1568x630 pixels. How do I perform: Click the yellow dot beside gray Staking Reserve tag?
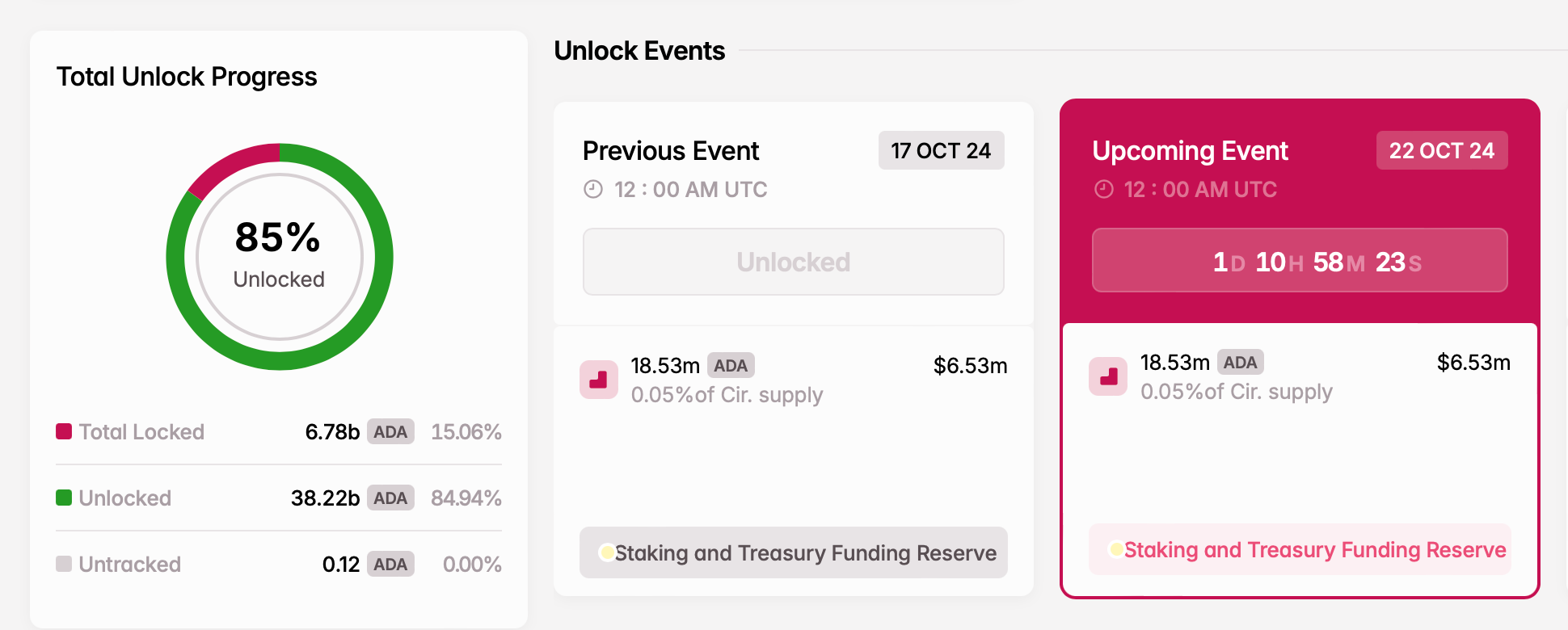coord(606,552)
